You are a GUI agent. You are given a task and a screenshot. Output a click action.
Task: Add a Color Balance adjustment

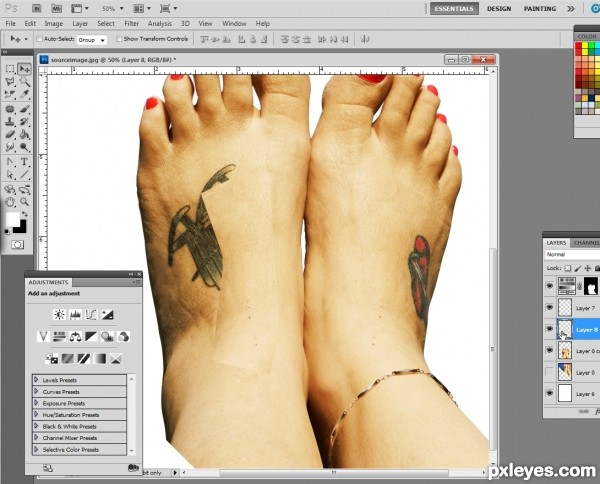point(75,337)
